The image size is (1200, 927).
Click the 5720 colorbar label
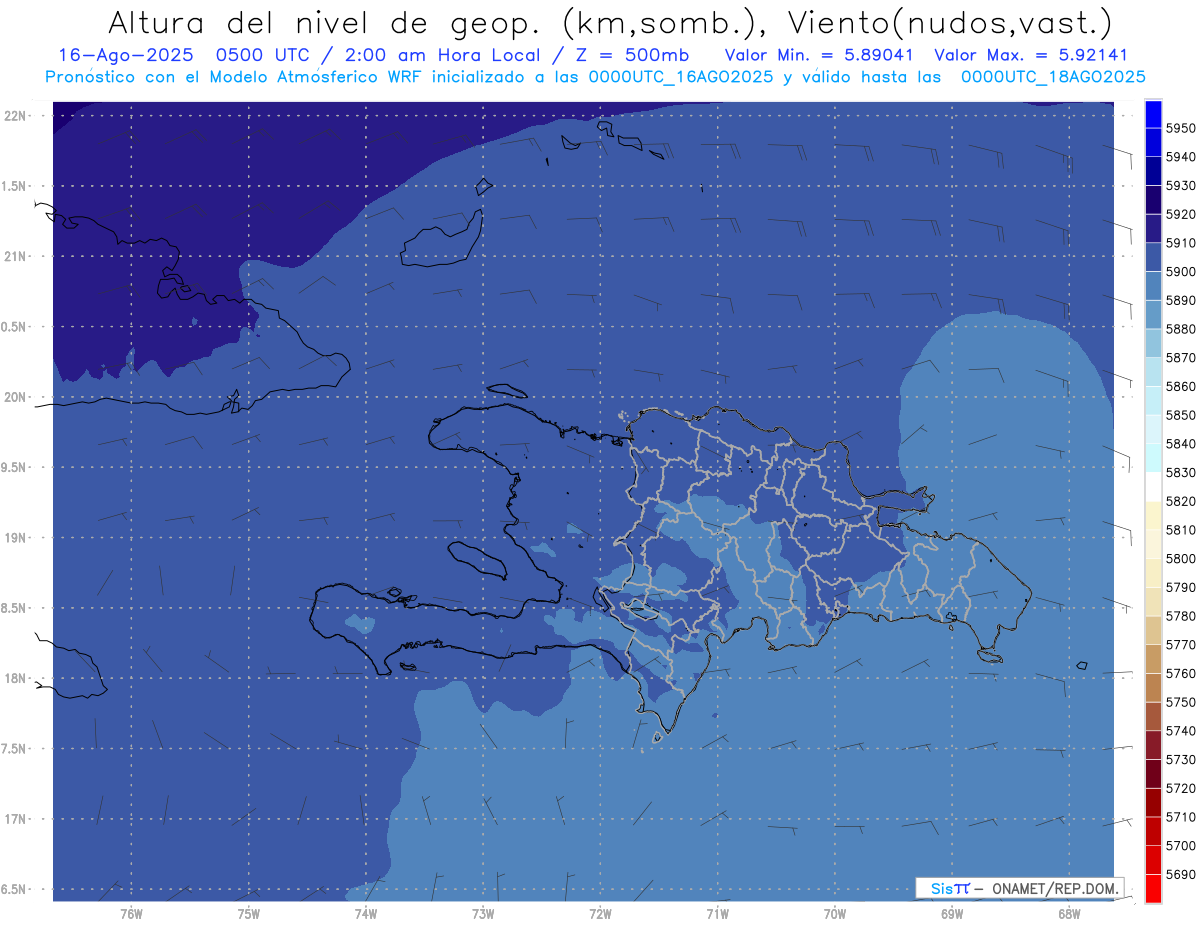click(1179, 788)
